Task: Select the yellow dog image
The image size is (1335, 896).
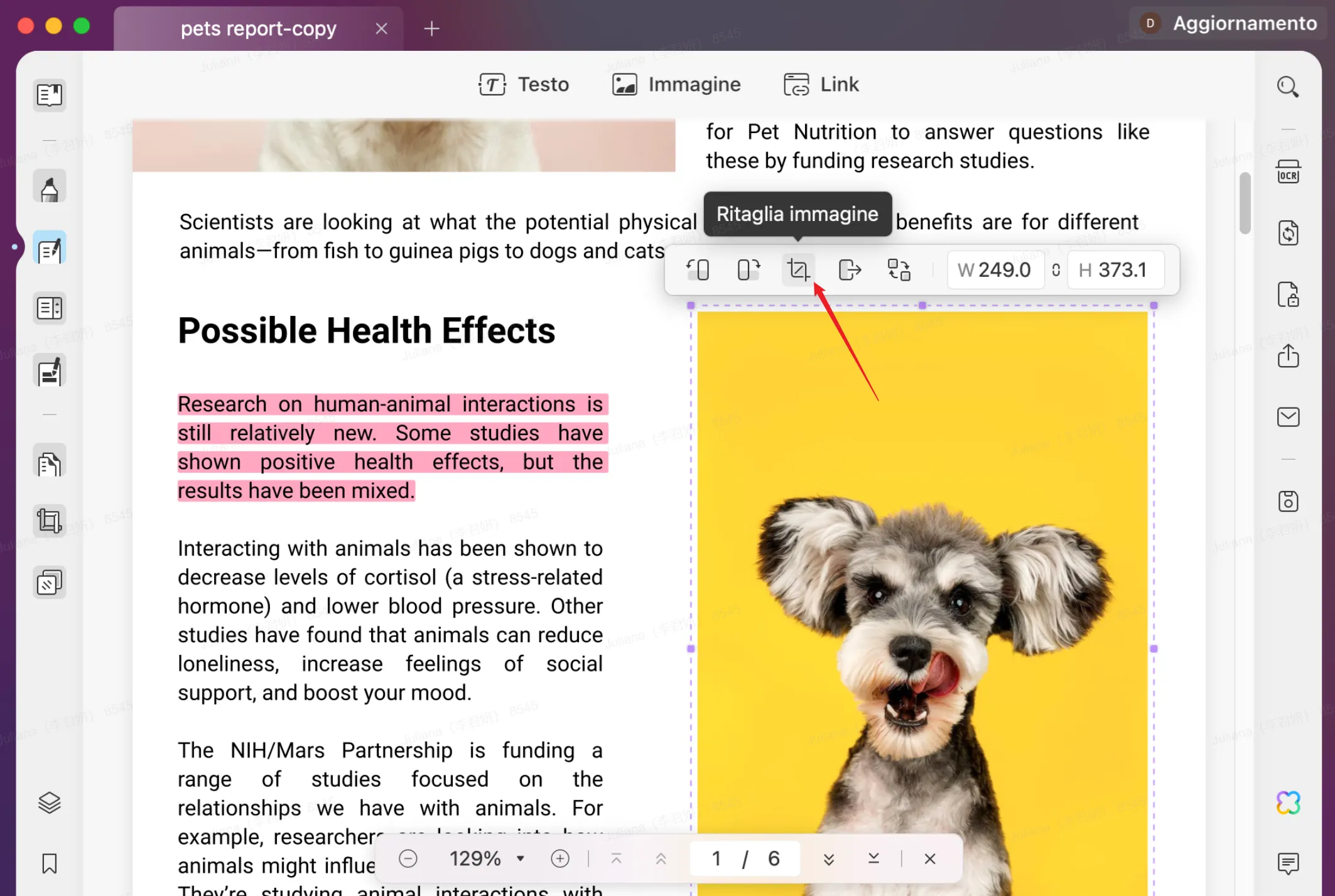Action: [922, 603]
